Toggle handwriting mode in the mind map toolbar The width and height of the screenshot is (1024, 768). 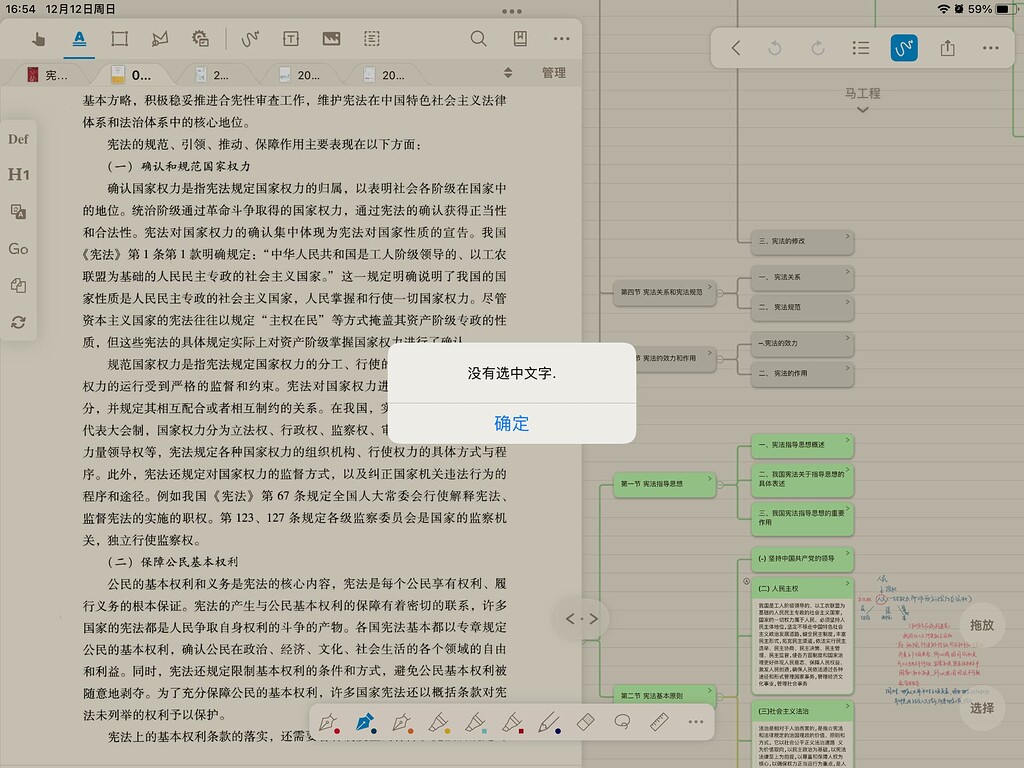pos(903,48)
